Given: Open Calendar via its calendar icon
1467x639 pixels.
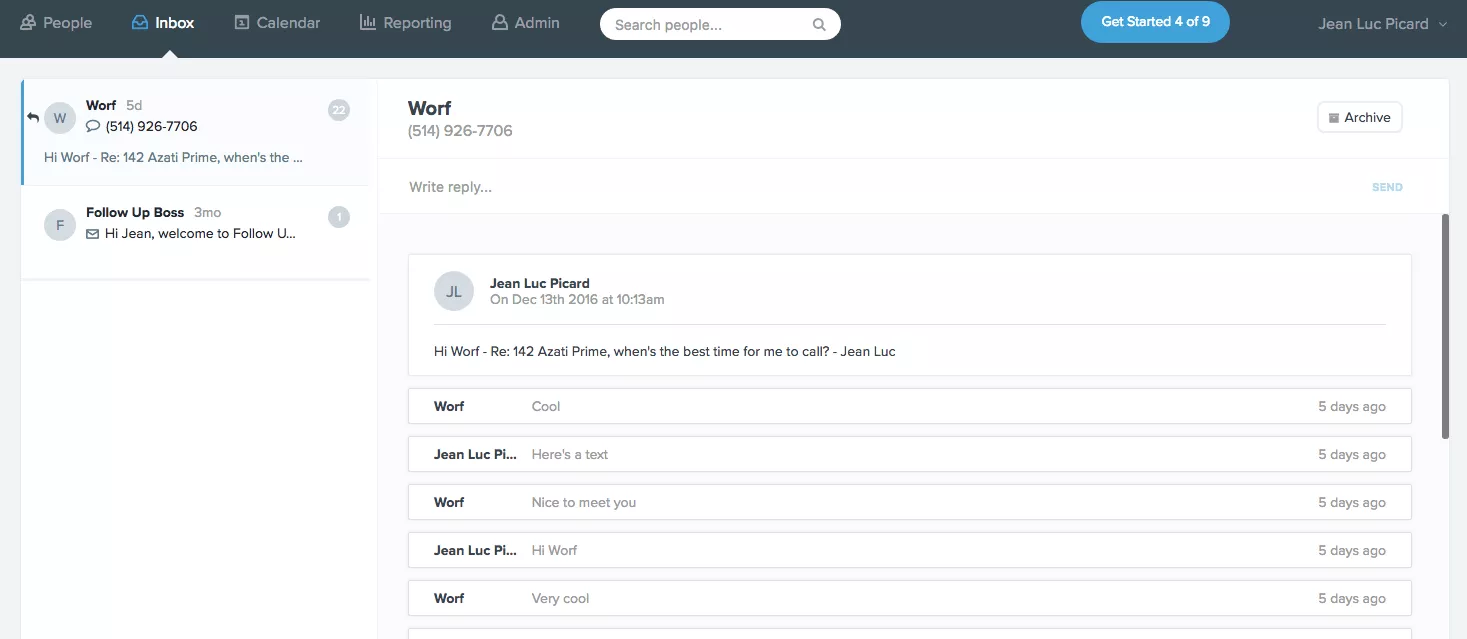Looking at the screenshot, I should [x=242, y=22].
